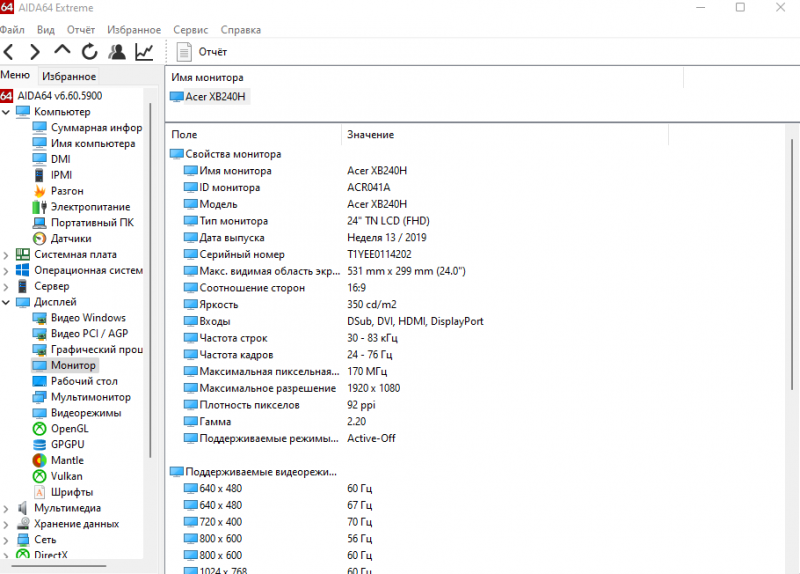This screenshot has height=574, width=800.
Task: Open the Рабочий стол item
Action: click(x=75, y=381)
